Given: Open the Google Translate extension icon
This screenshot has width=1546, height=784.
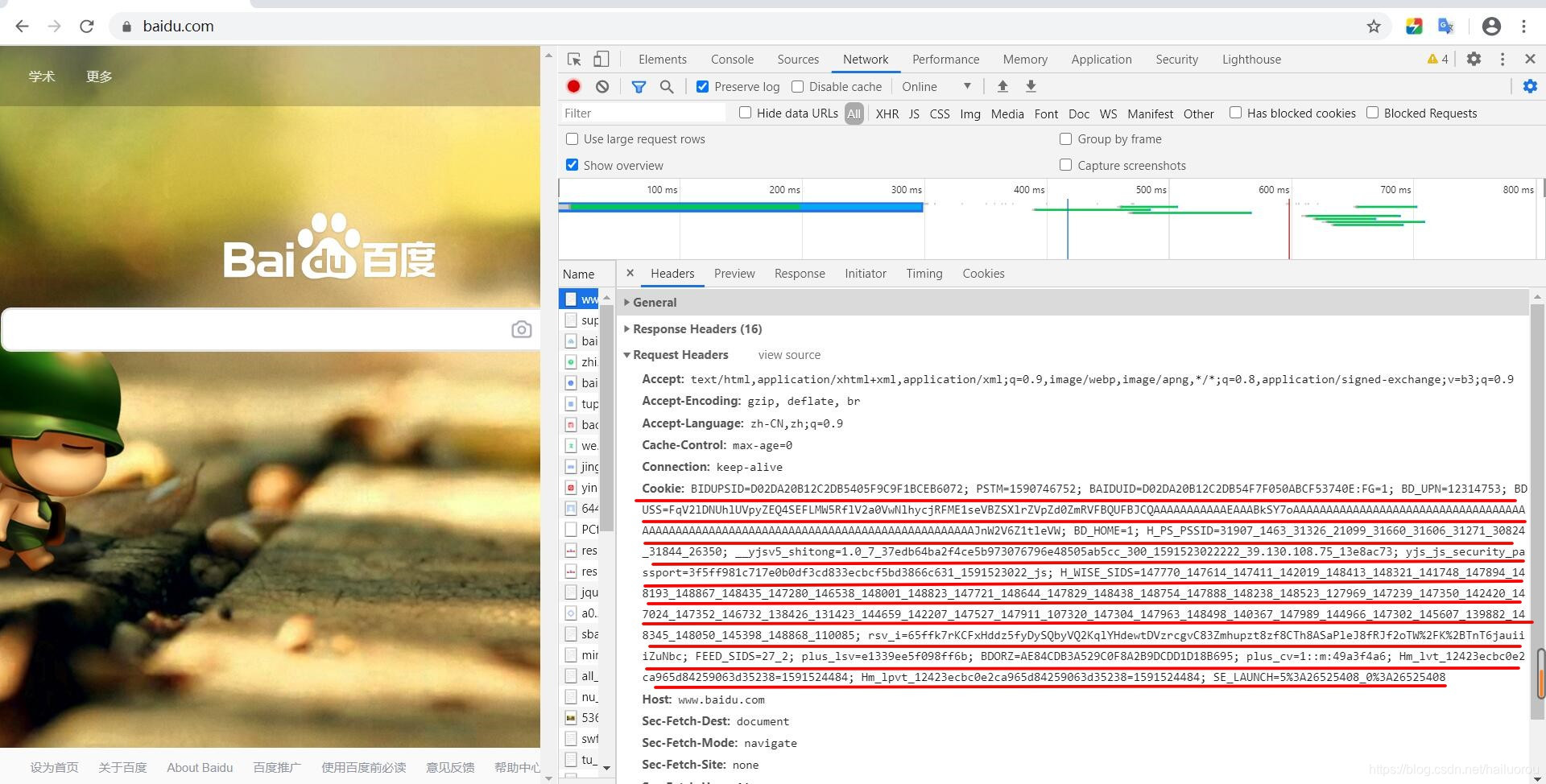Looking at the screenshot, I should [1445, 26].
